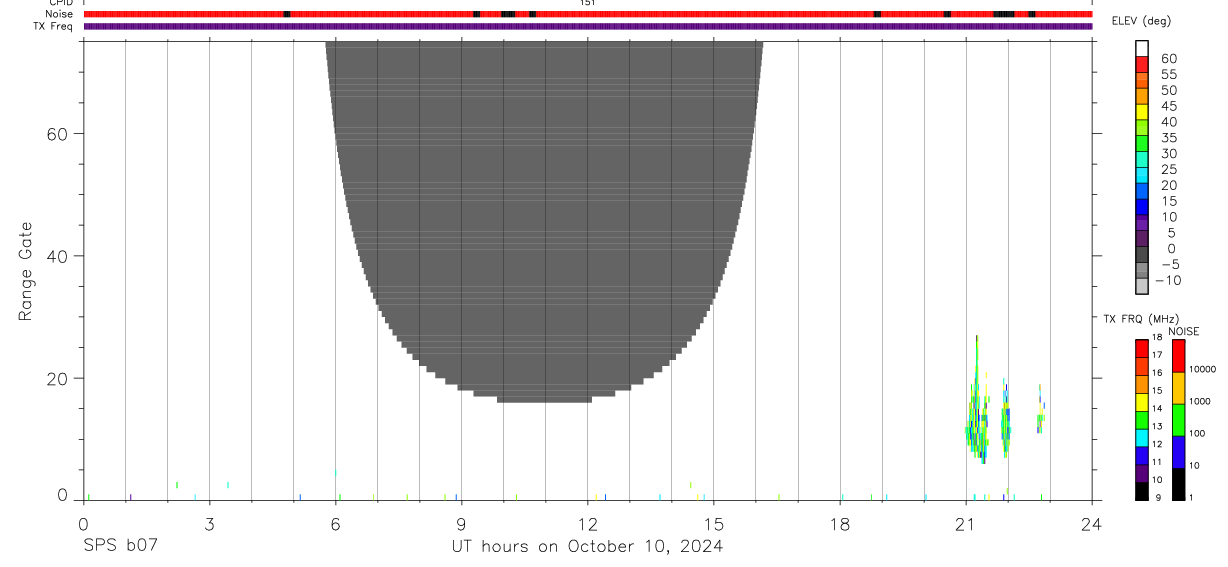Click the ELEV legend value '−10'
The height and width of the screenshot is (567, 1228).
1168,280
